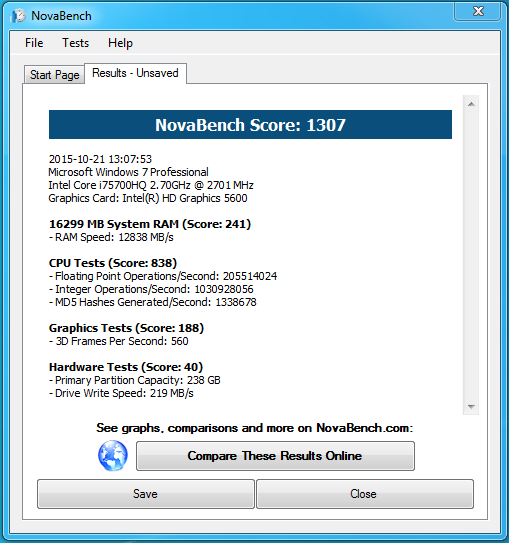Open the File menu
This screenshot has width=509, height=543.
(34, 43)
